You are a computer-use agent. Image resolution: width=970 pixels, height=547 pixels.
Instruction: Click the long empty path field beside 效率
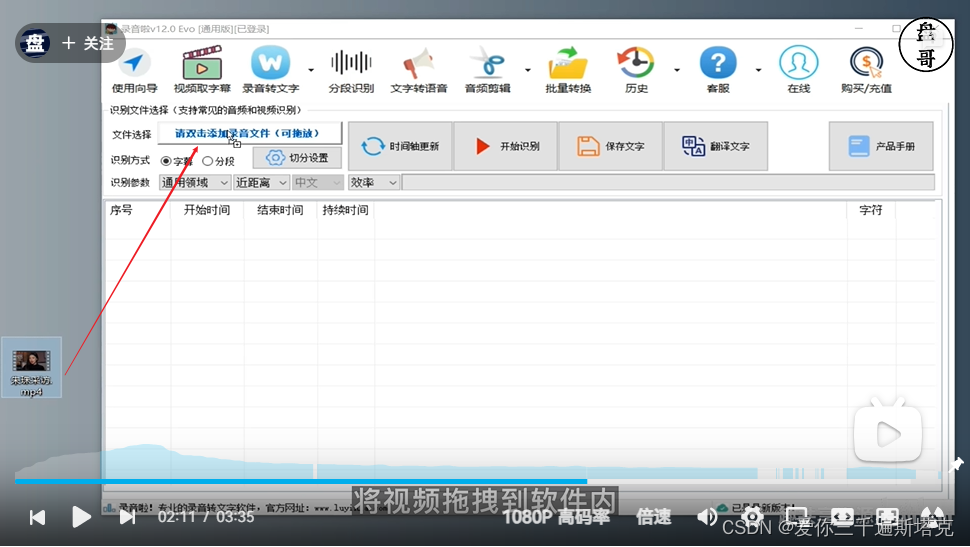click(668, 183)
